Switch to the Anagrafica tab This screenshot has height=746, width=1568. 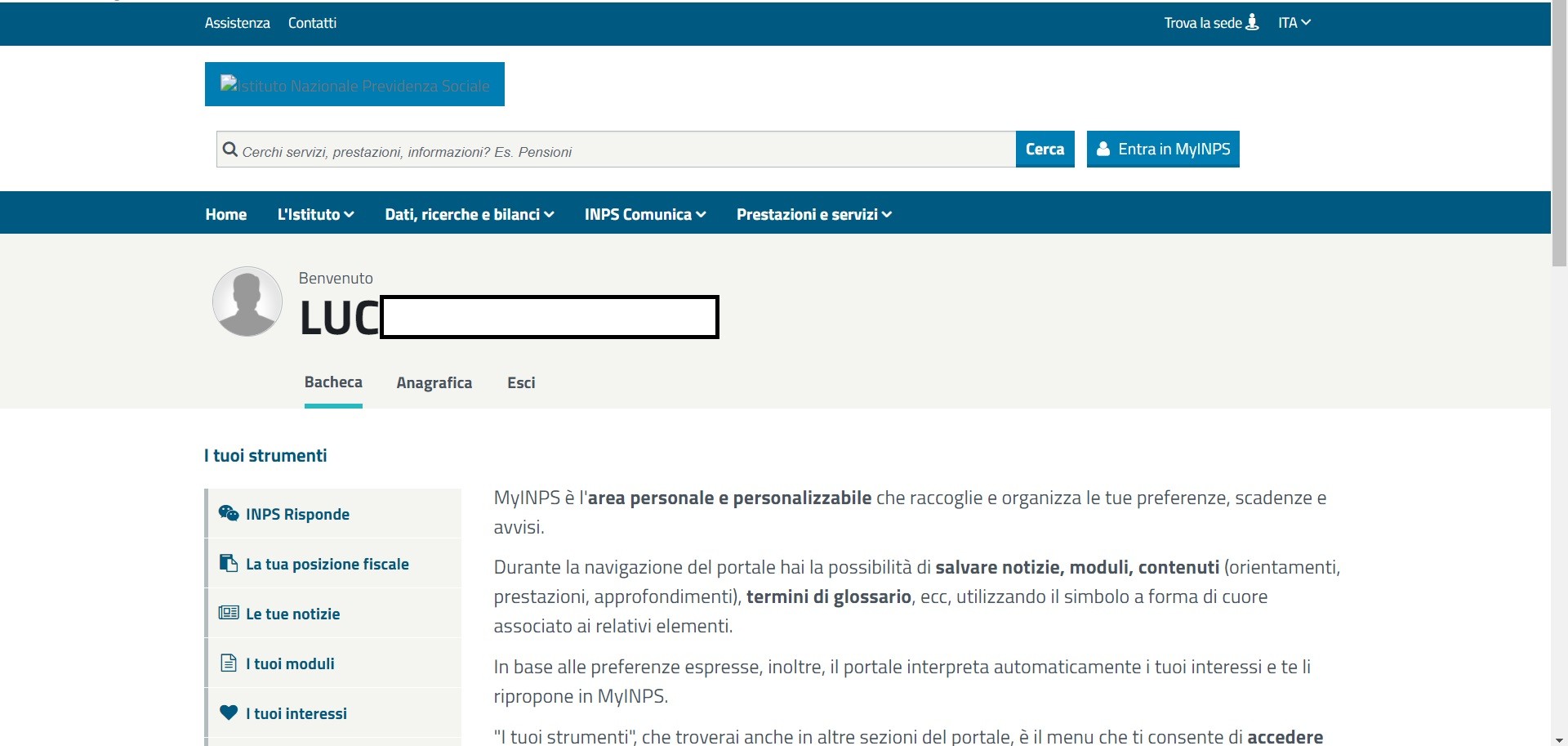pyautogui.click(x=434, y=382)
